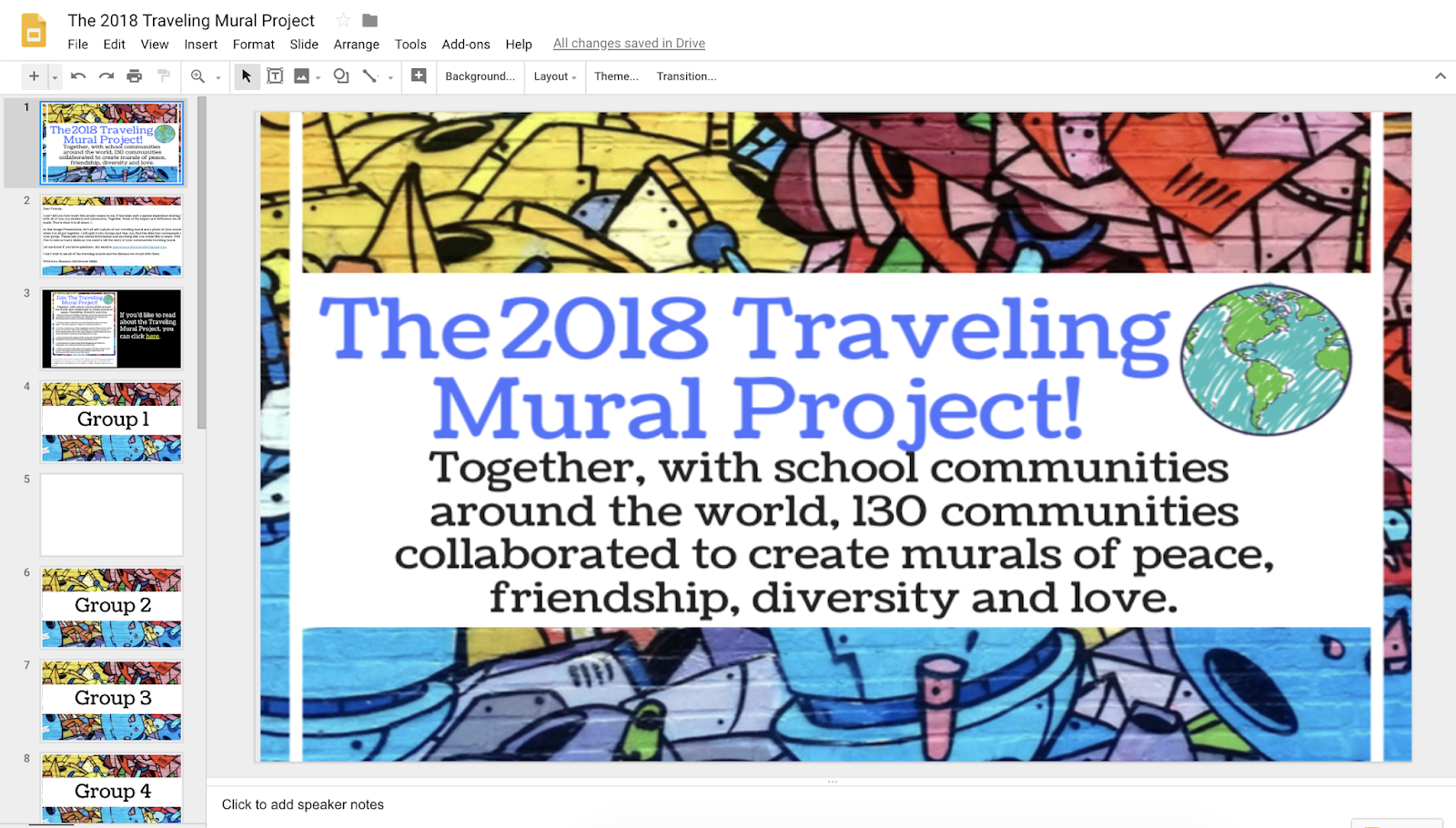This screenshot has height=828, width=1456.
Task: Open the View menu
Action: click(x=155, y=44)
